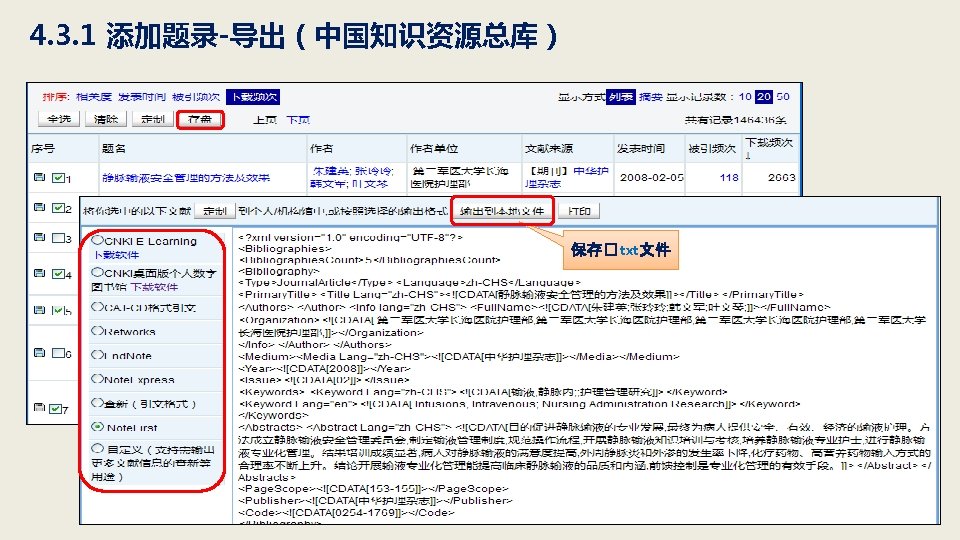This screenshot has height=540, width=960.
Task: Select the CNKI E-Learning export format
Action: point(97,240)
